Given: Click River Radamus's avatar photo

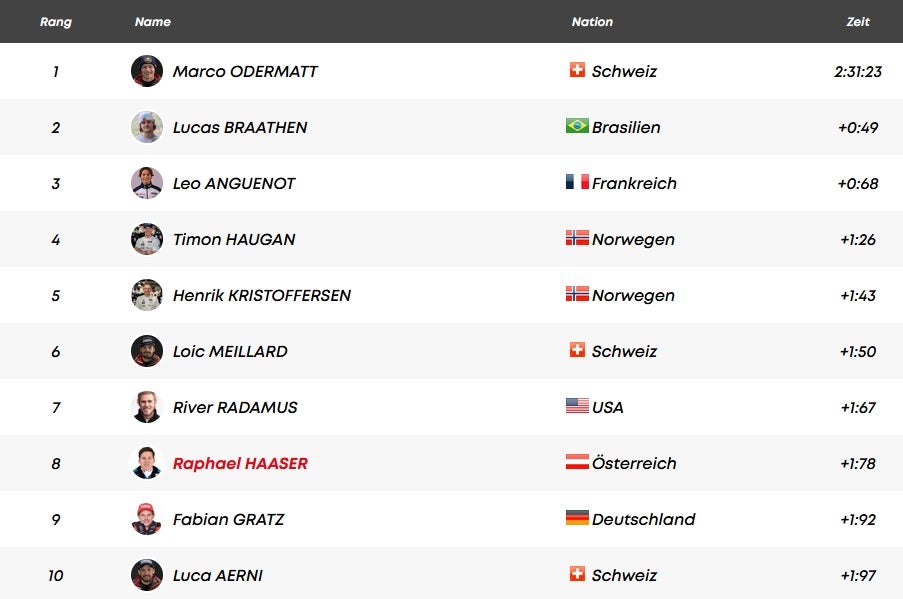Looking at the screenshot, I should (147, 407).
